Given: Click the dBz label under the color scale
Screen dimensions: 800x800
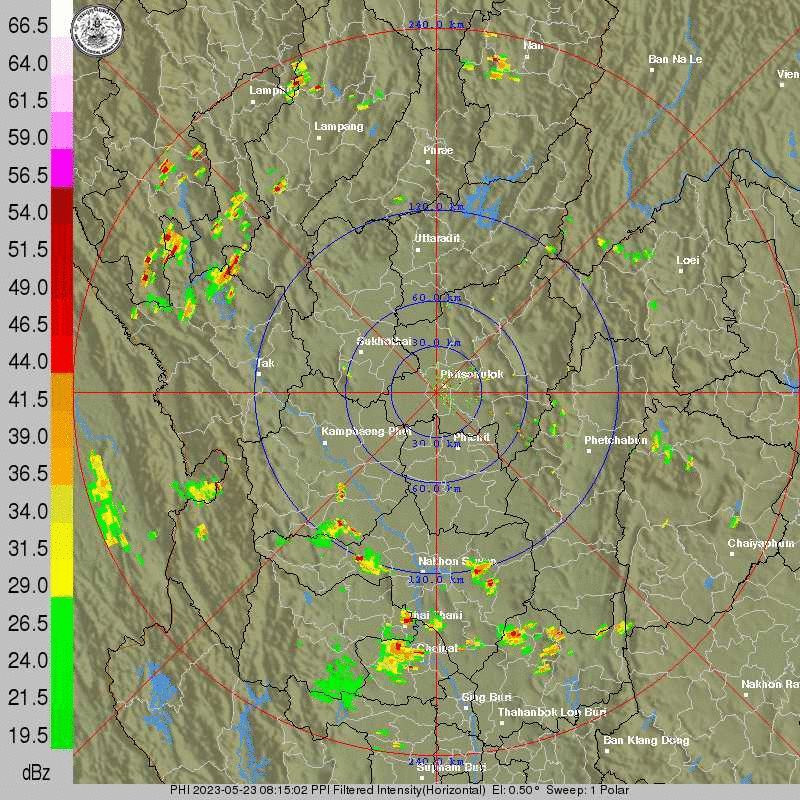Looking at the screenshot, I should tap(35, 772).
